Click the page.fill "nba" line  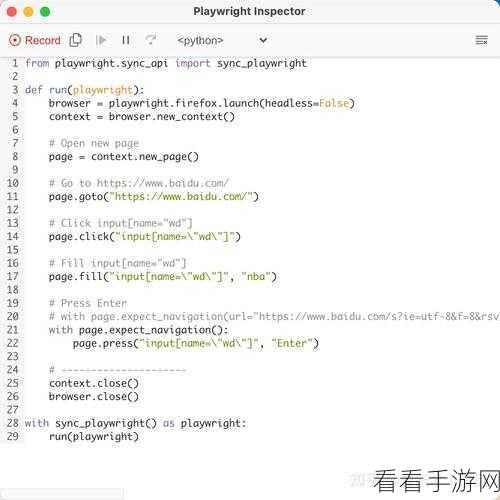pos(163,276)
